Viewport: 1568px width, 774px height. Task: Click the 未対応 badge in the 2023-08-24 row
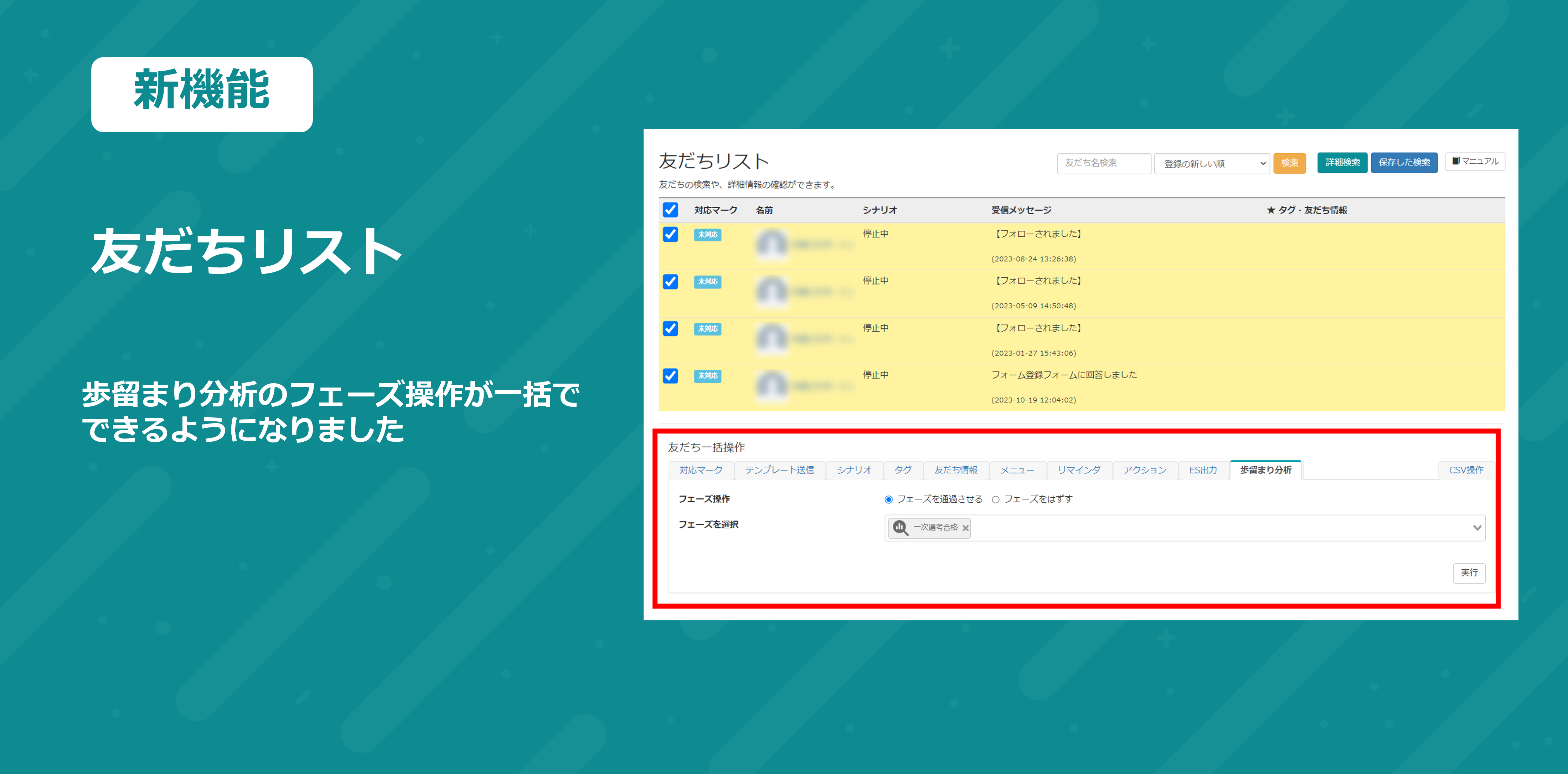click(x=708, y=235)
